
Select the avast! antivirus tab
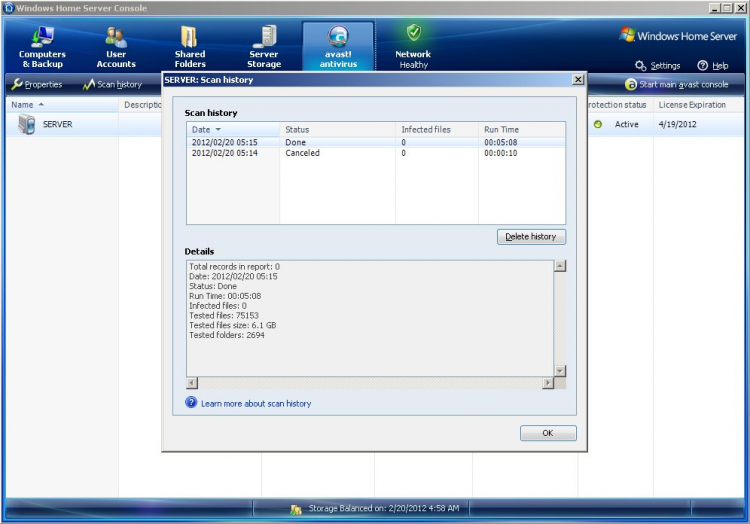pyautogui.click(x=338, y=47)
